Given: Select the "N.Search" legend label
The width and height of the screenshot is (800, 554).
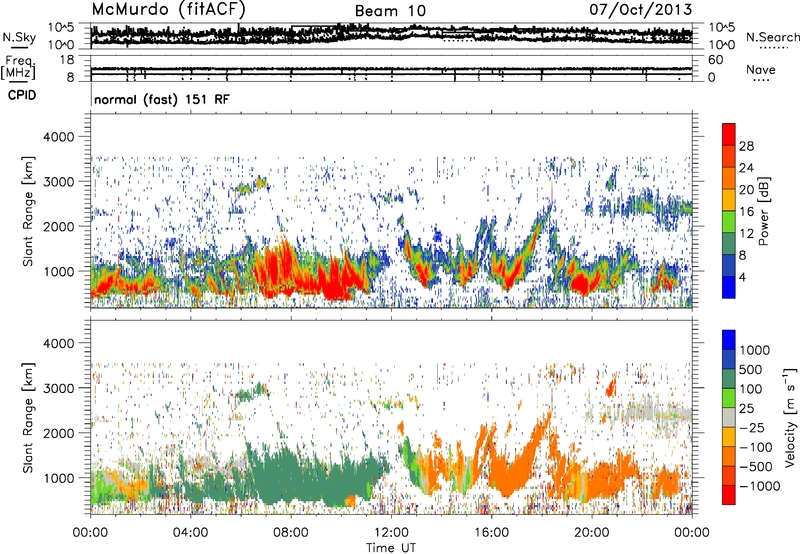Looking at the screenshot, I should tap(773, 37).
